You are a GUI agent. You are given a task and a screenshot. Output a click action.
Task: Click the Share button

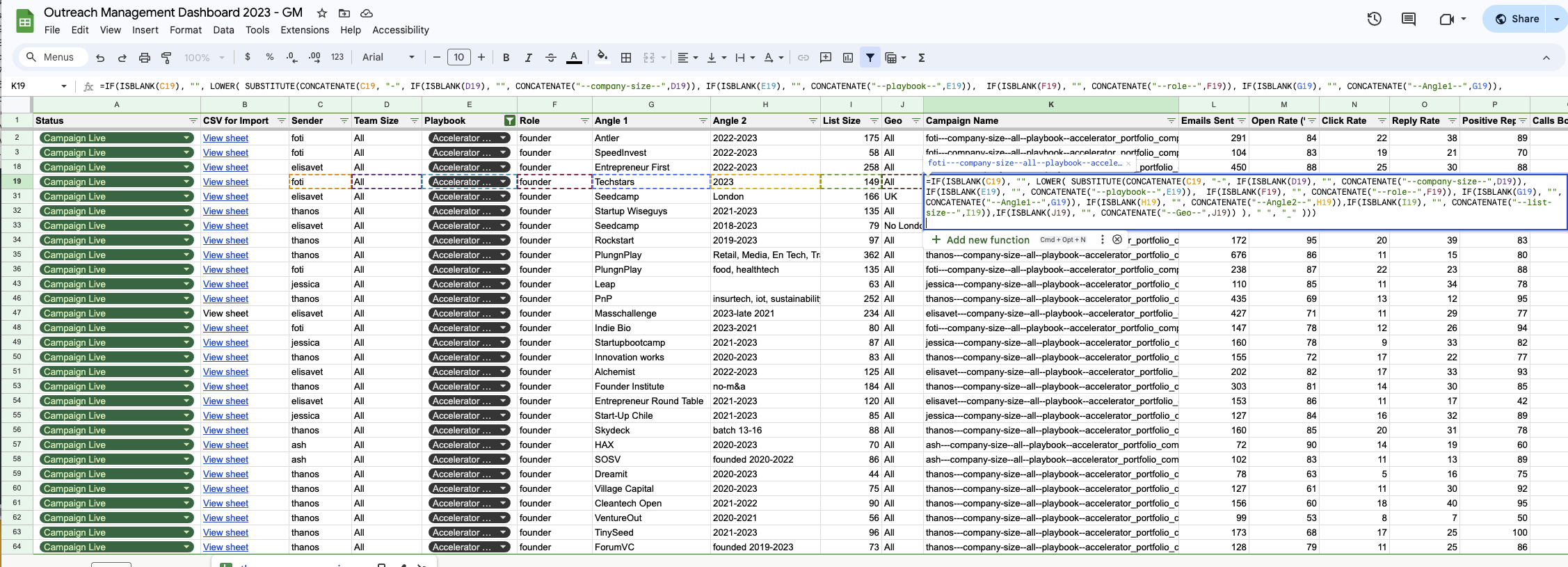pyautogui.click(x=1514, y=19)
